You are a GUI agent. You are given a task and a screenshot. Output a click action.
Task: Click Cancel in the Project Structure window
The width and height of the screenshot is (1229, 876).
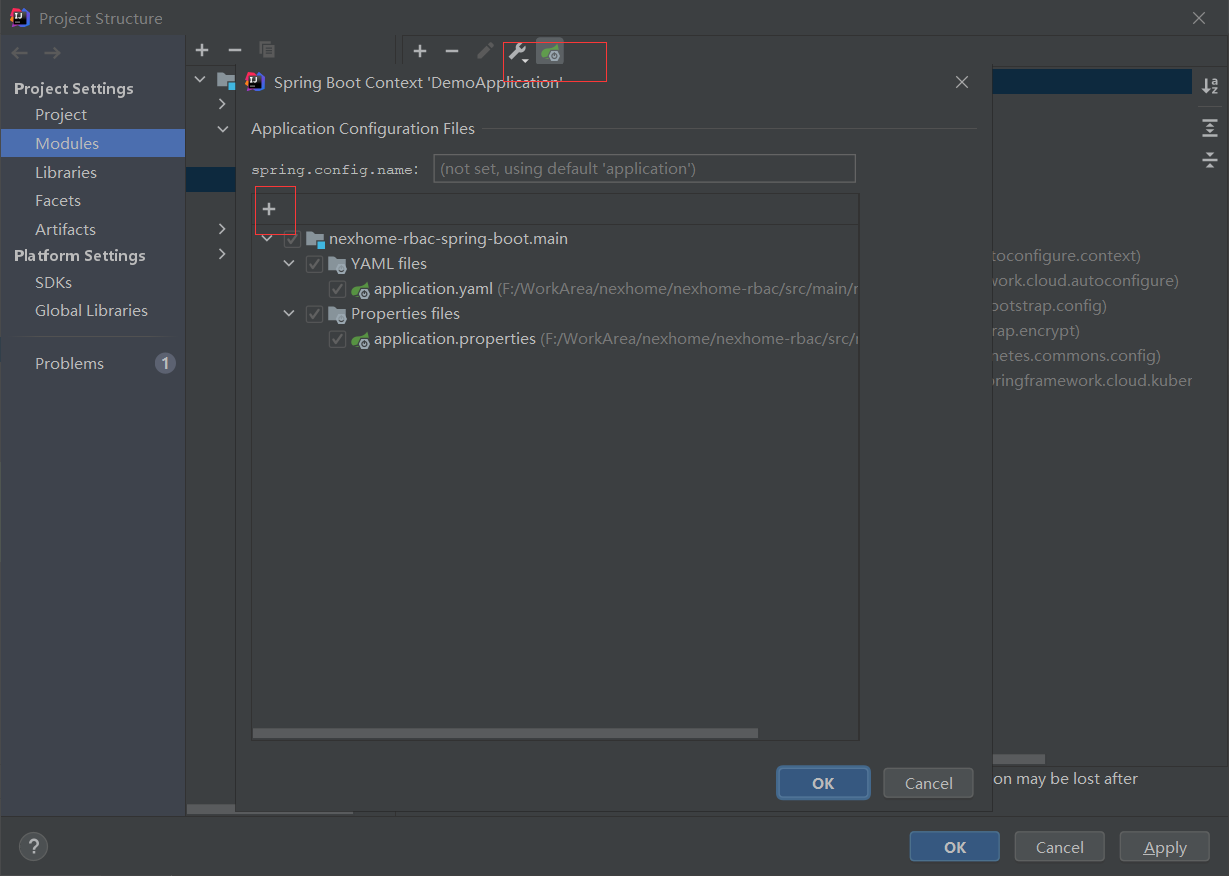click(x=1059, y=847)
